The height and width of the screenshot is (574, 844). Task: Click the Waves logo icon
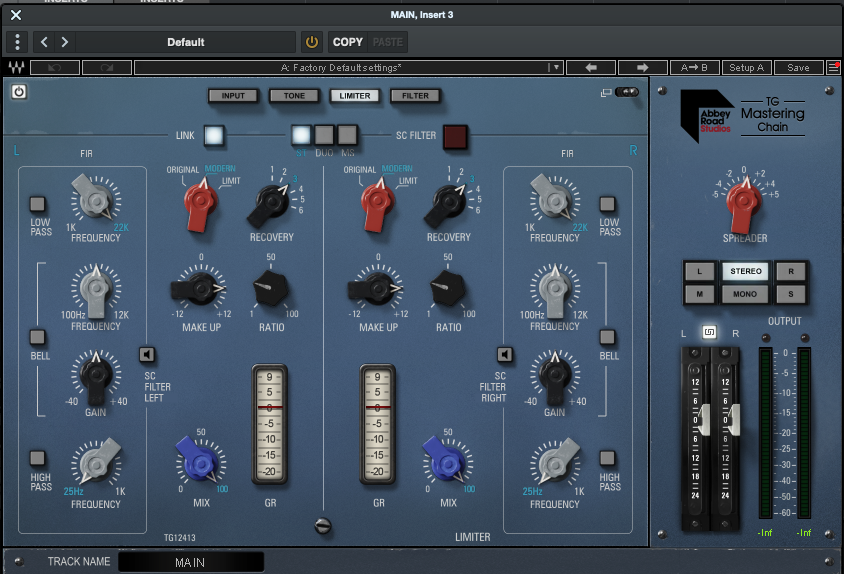click(x=17, y=67)
